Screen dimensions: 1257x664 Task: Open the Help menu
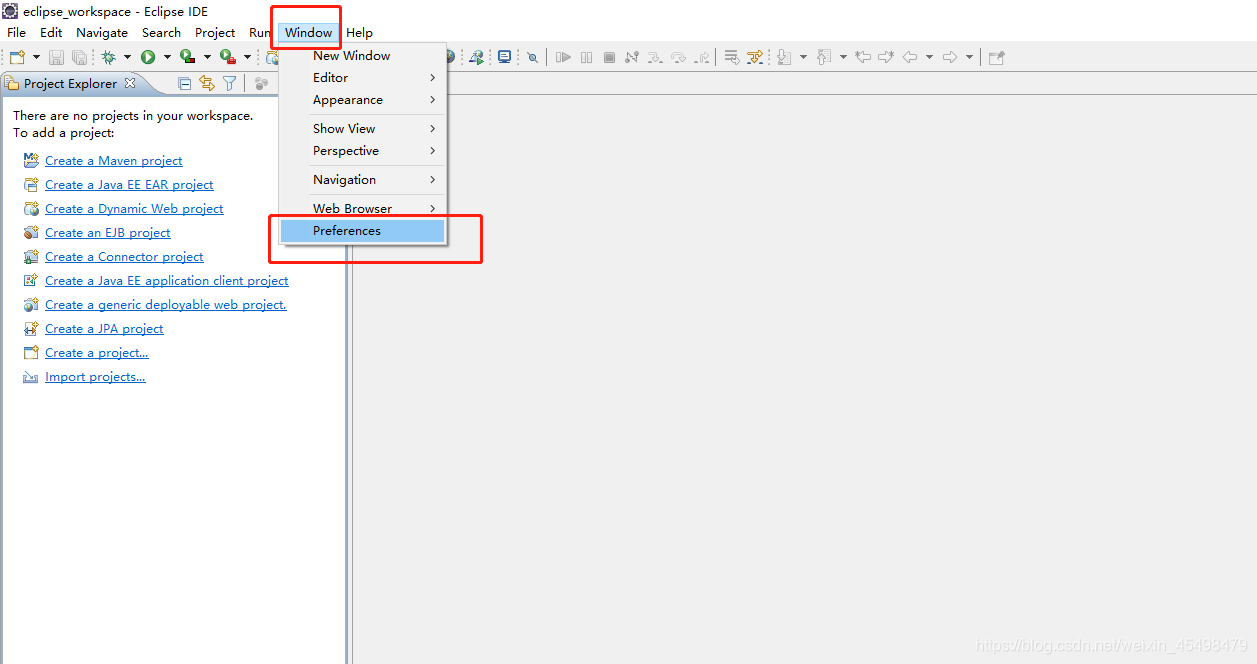(359, 33)
